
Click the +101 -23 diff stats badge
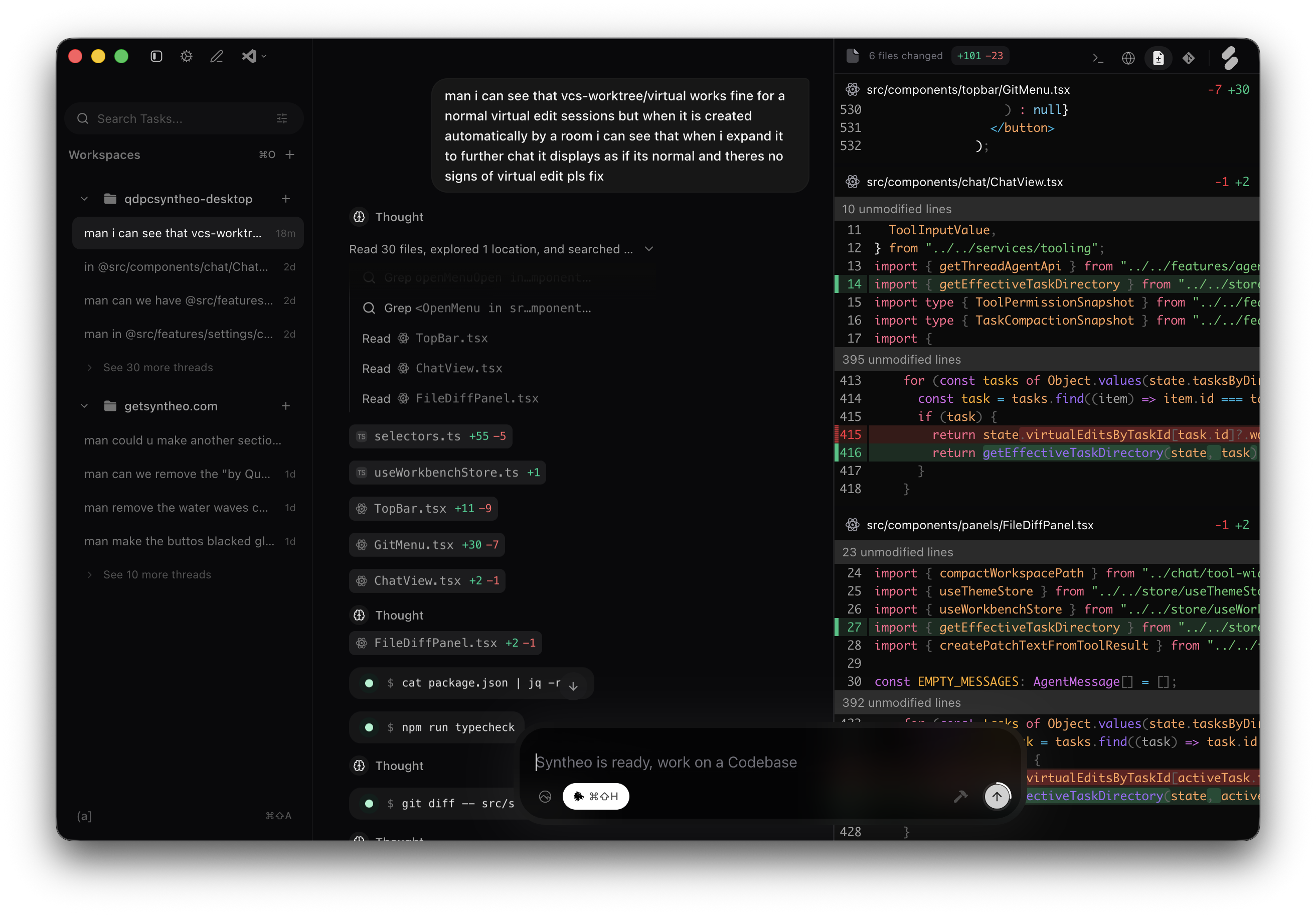[980, 56]
